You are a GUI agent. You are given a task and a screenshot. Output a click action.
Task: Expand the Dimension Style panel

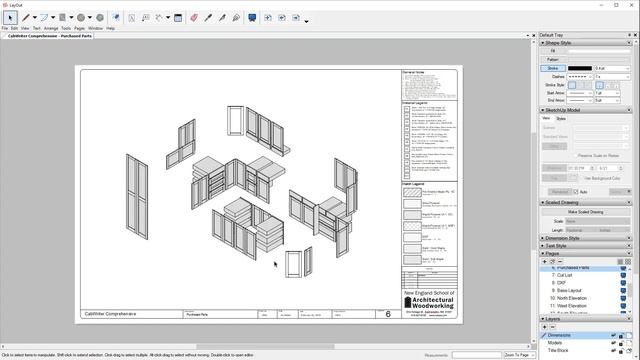[x=585, y=238]
